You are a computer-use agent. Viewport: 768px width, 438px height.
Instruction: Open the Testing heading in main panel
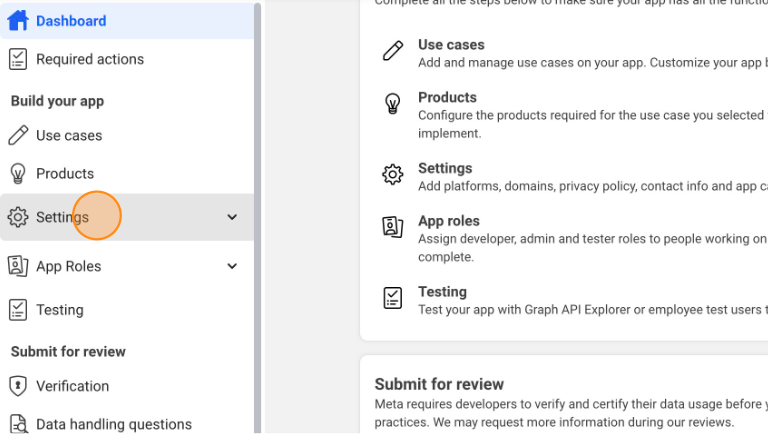pyautogui.click(x=442, y=292)
